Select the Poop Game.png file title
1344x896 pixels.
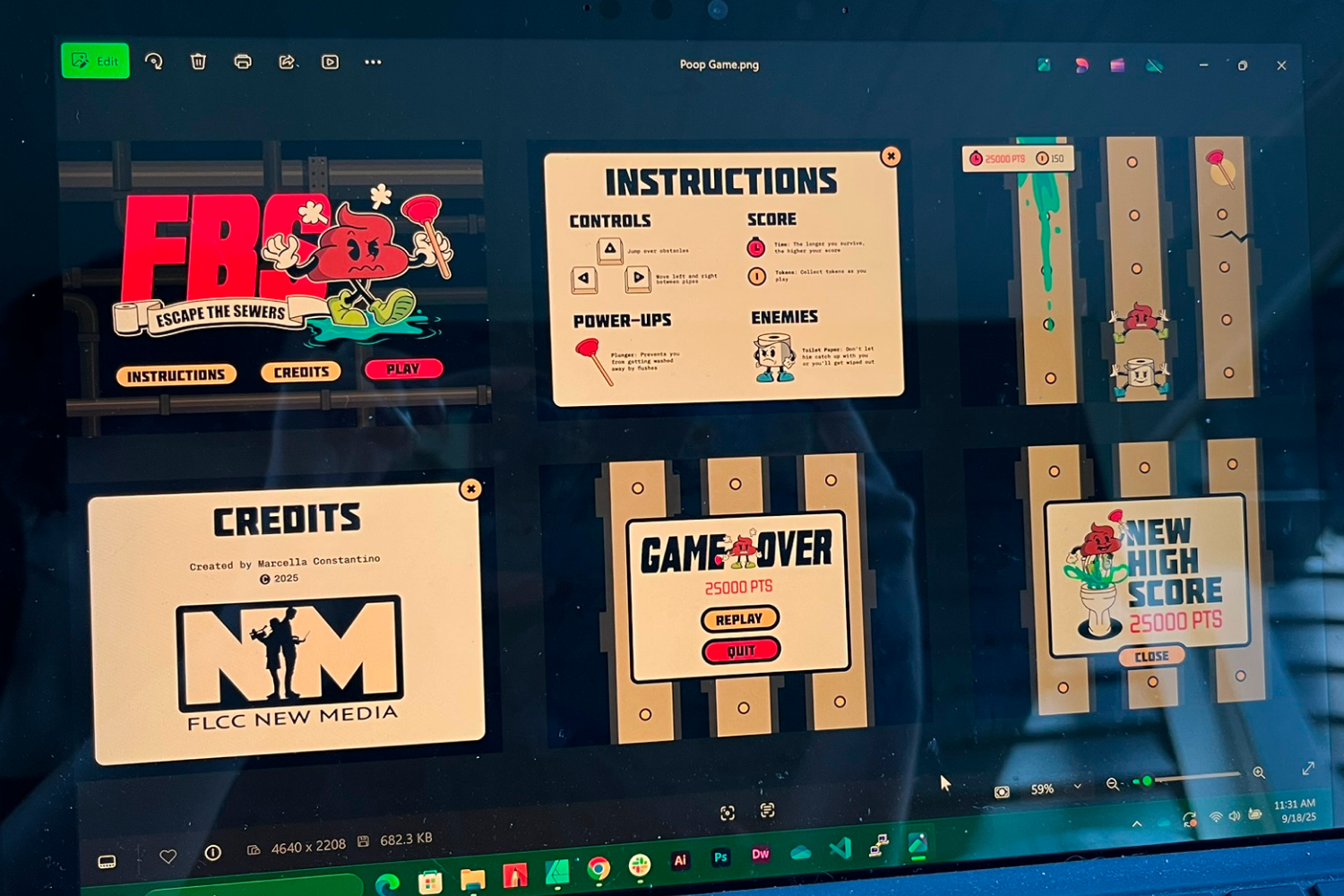click(x=719, y=65)
